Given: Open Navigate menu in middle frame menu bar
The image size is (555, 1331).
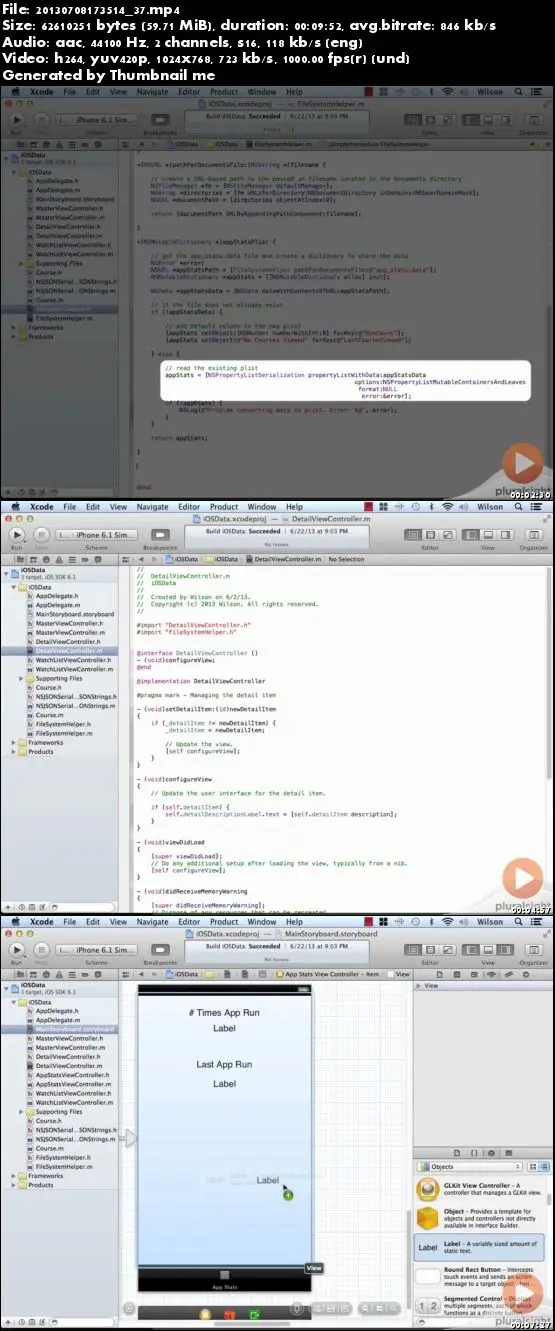Looking at the screenshot, I should [152, 507].
